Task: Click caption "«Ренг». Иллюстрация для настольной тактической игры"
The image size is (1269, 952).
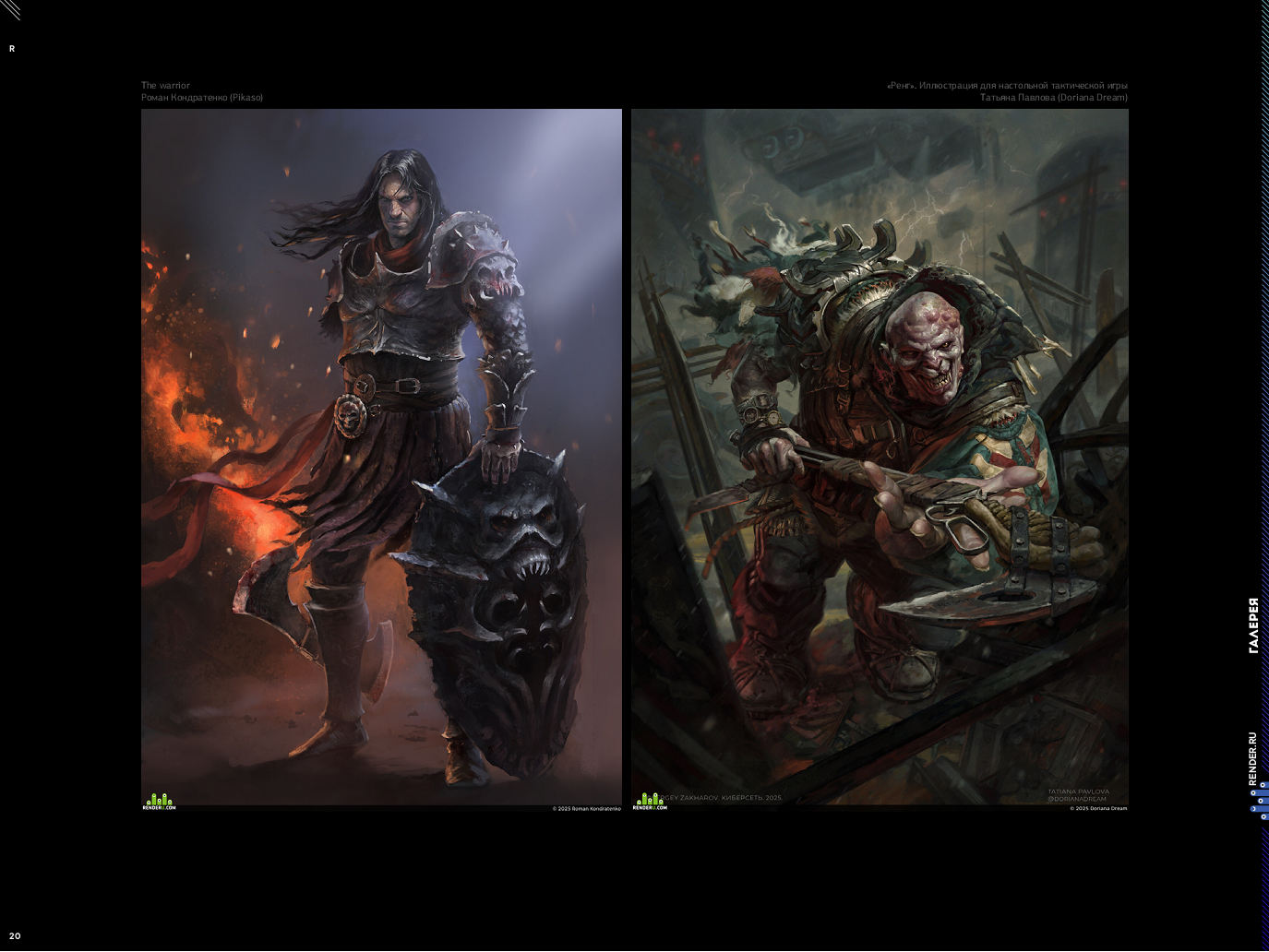Action: pos(1007,86)
